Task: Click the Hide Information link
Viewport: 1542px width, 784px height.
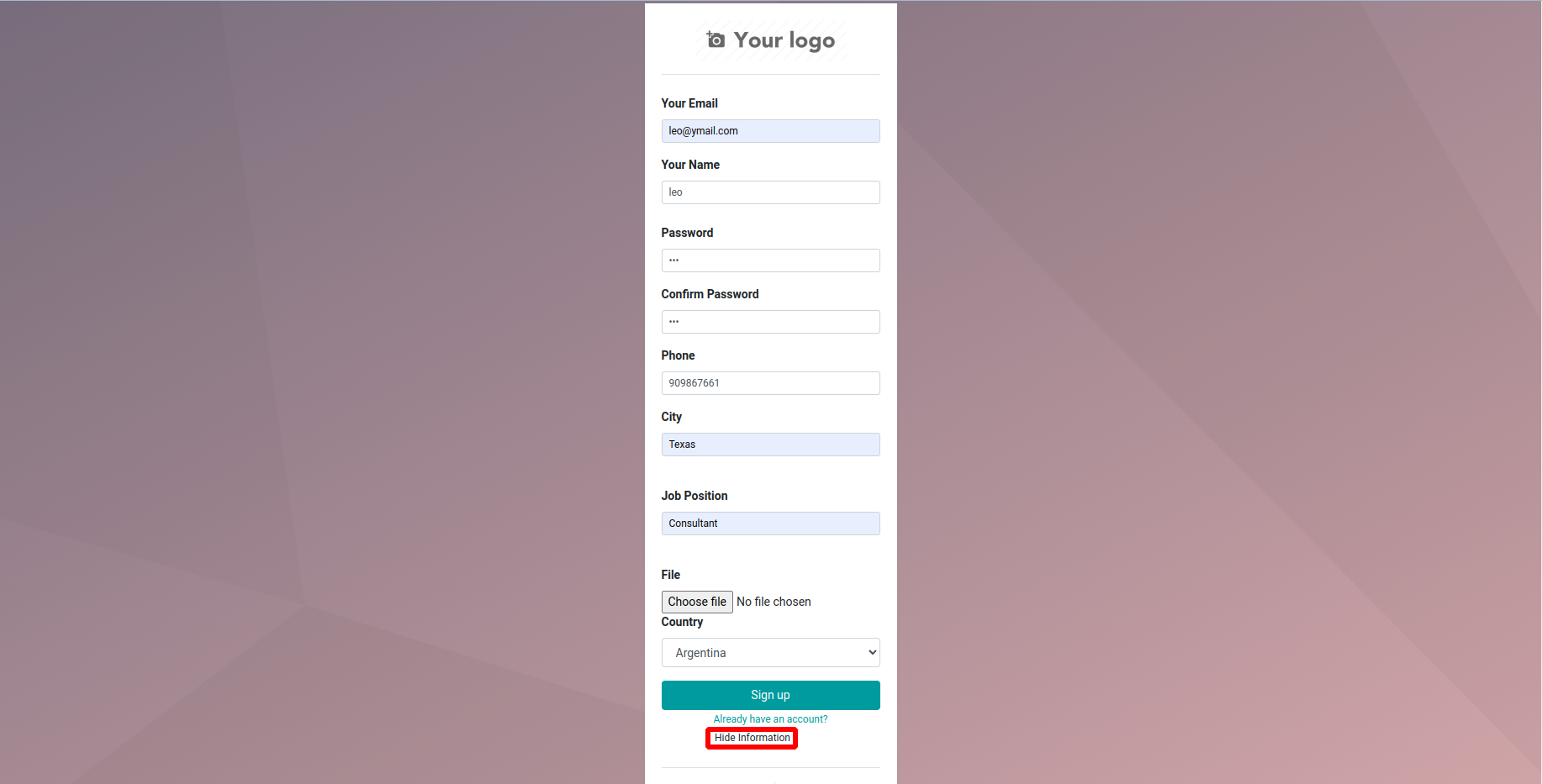Action: (x=752, y=738)
